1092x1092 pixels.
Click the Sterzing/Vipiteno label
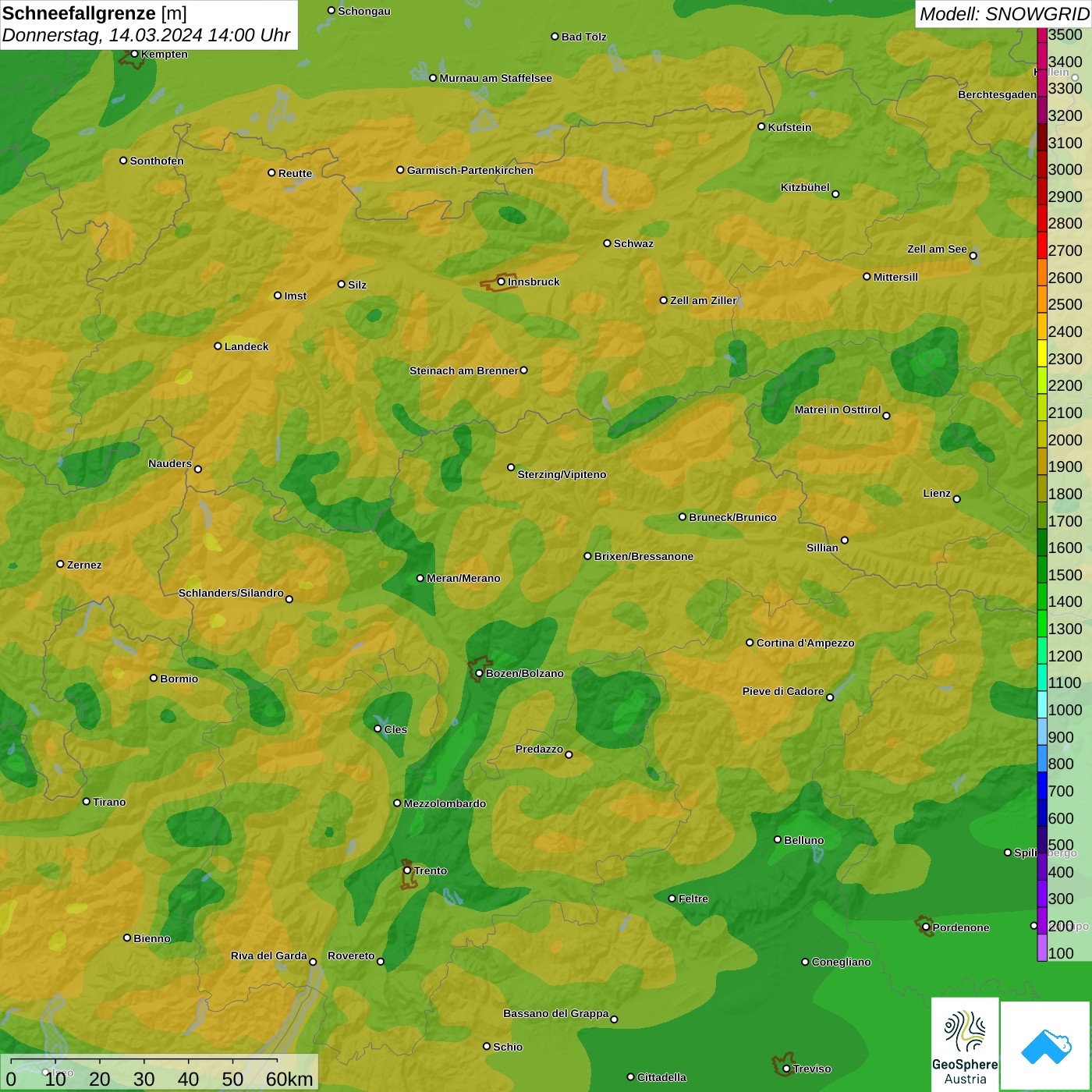pyautogui.click(x=562, y=474)
